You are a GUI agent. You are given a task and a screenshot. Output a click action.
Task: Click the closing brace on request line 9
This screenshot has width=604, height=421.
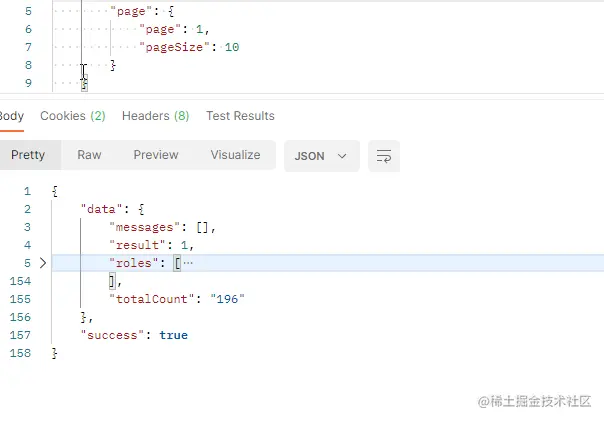(x=84, y=83)
